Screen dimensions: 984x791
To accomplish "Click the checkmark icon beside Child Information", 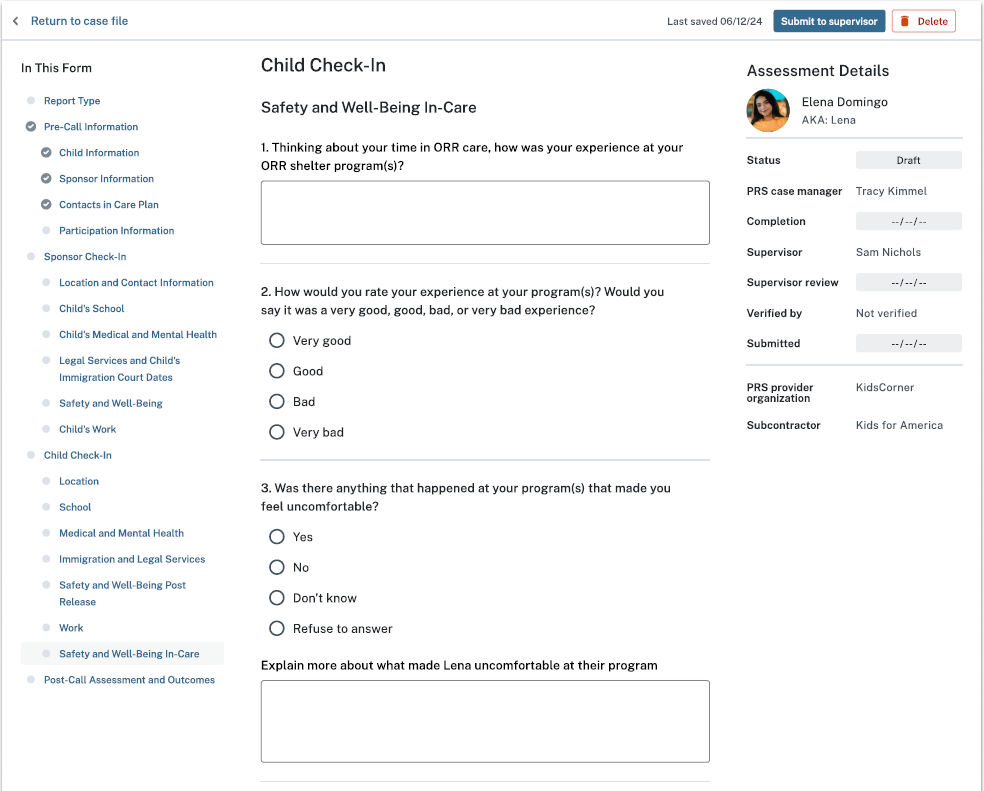I will coord(46,153).
